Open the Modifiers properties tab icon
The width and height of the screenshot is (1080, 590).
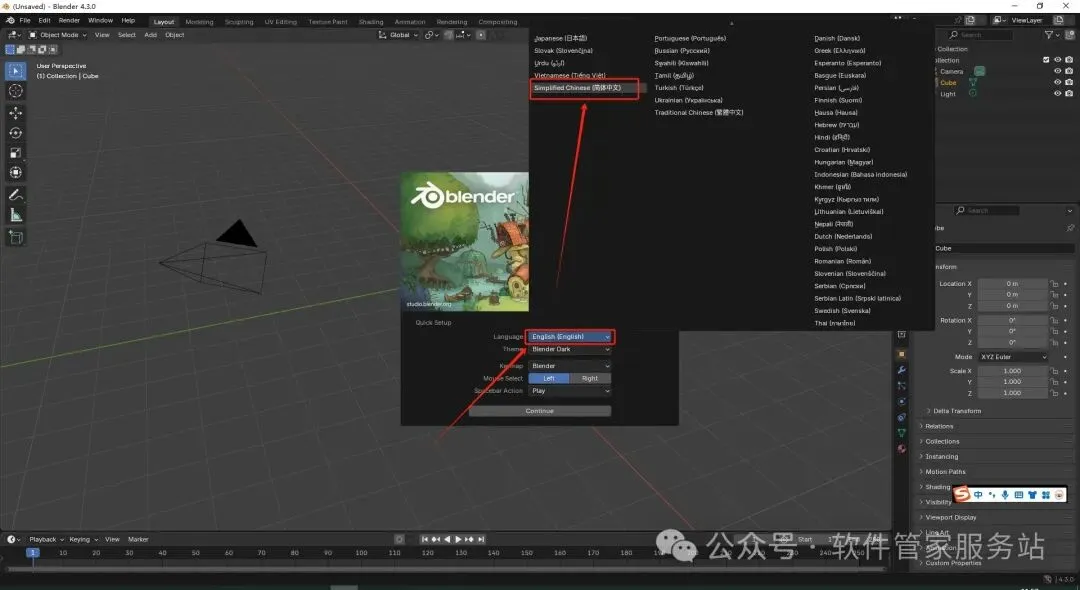tap(902, 370)
